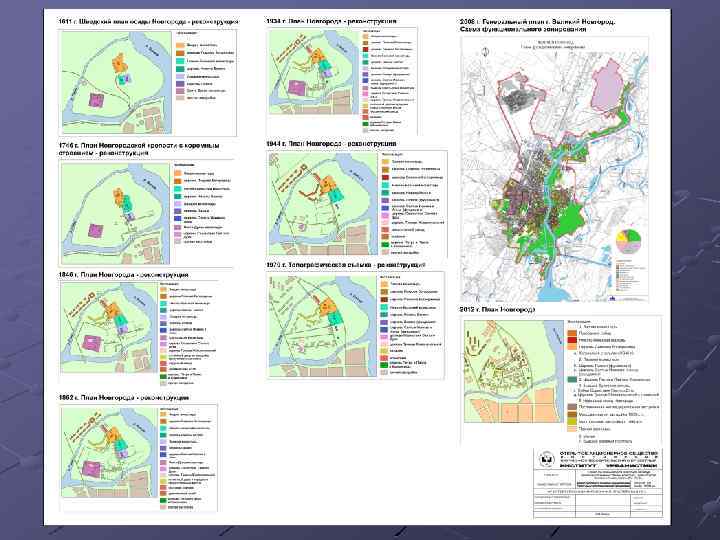
Task: Click the orange citadel block on 1611 map
Action: click(x=119, y=63)
